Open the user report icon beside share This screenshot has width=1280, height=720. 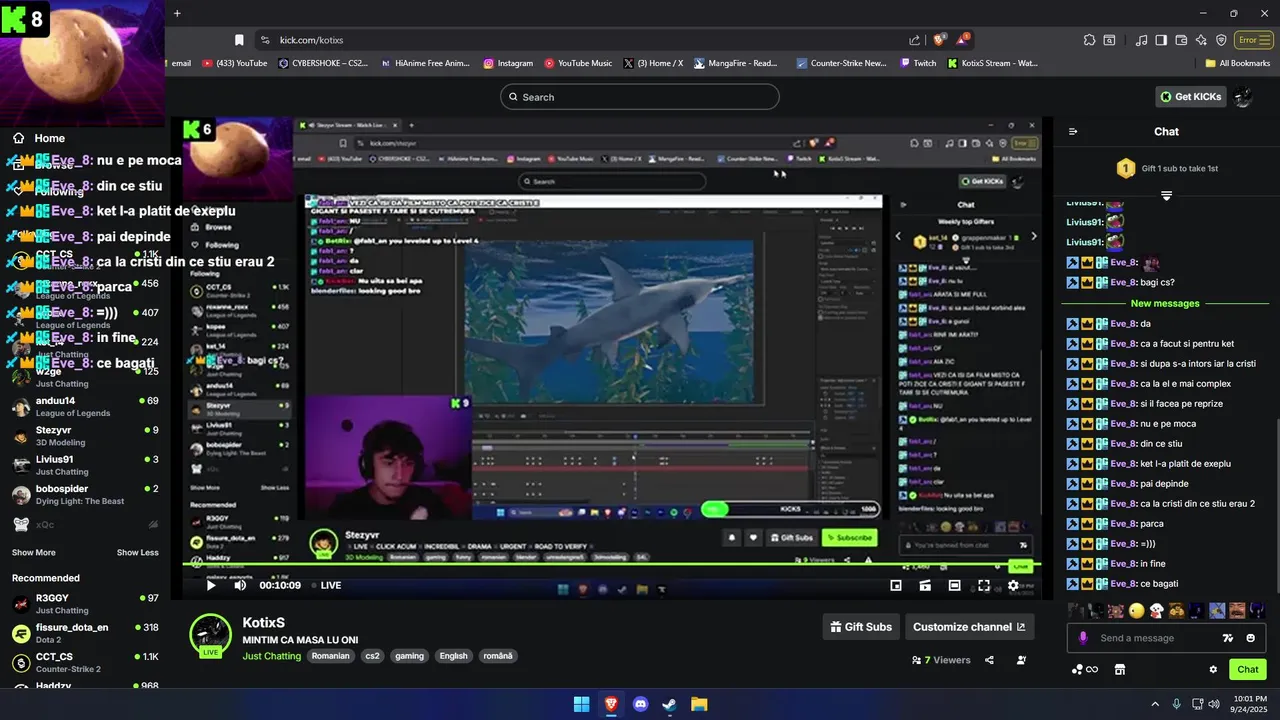point(1021,660)
